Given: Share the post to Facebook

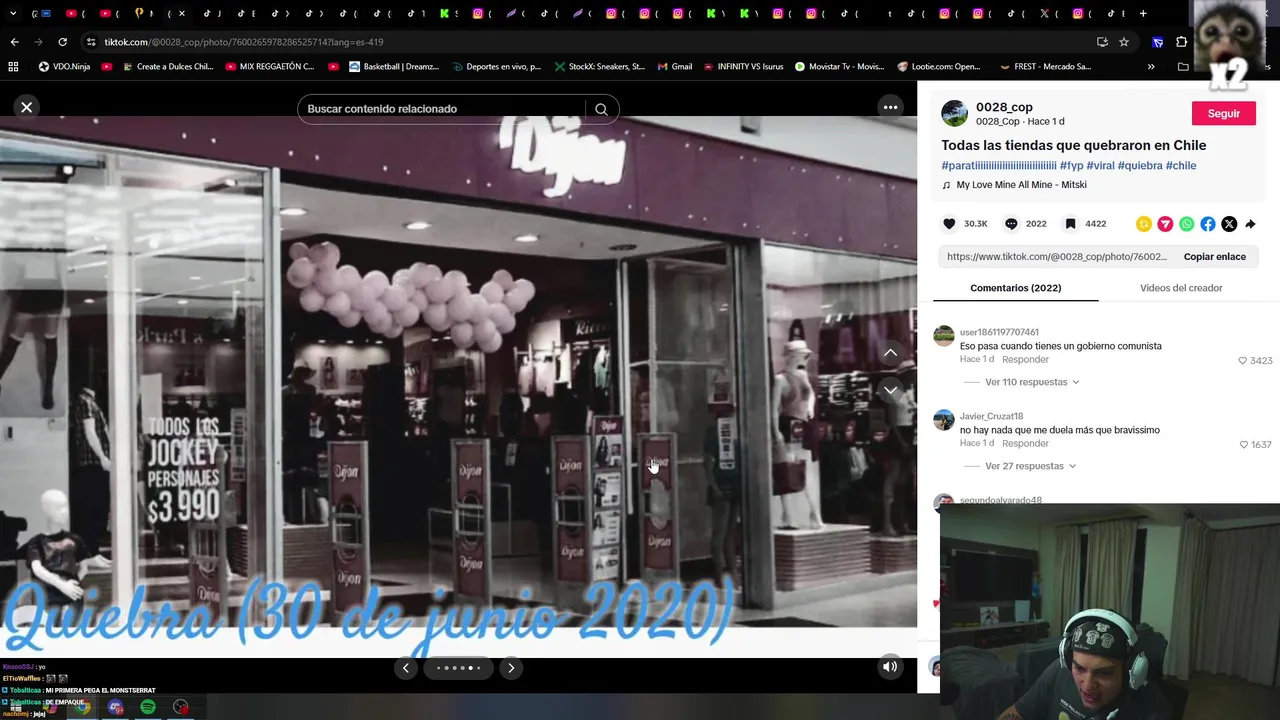Looking at the screenshot, I should click(x=1208, y=224).
